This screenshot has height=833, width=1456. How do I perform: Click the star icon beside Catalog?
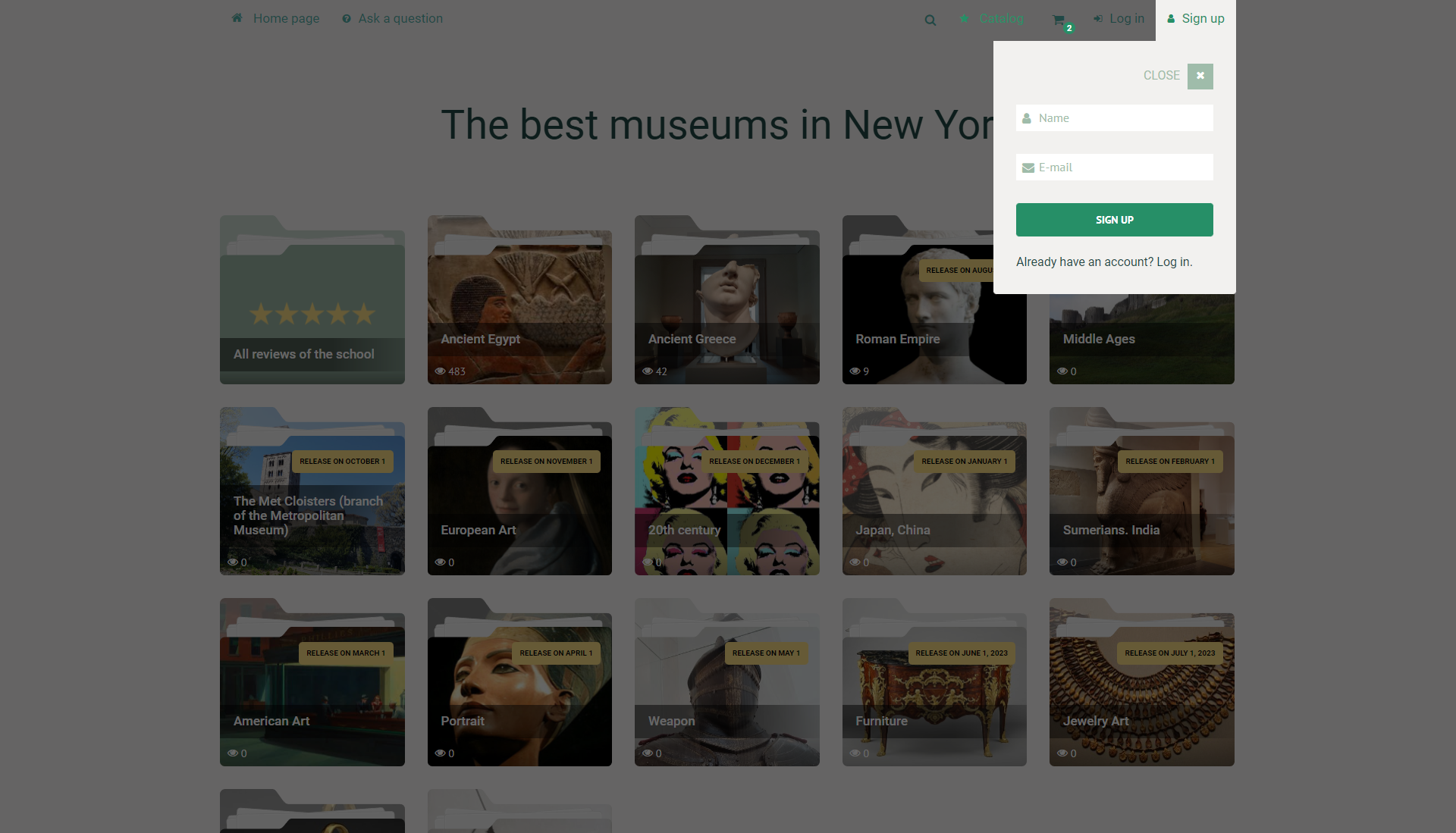tap(964, 19)
